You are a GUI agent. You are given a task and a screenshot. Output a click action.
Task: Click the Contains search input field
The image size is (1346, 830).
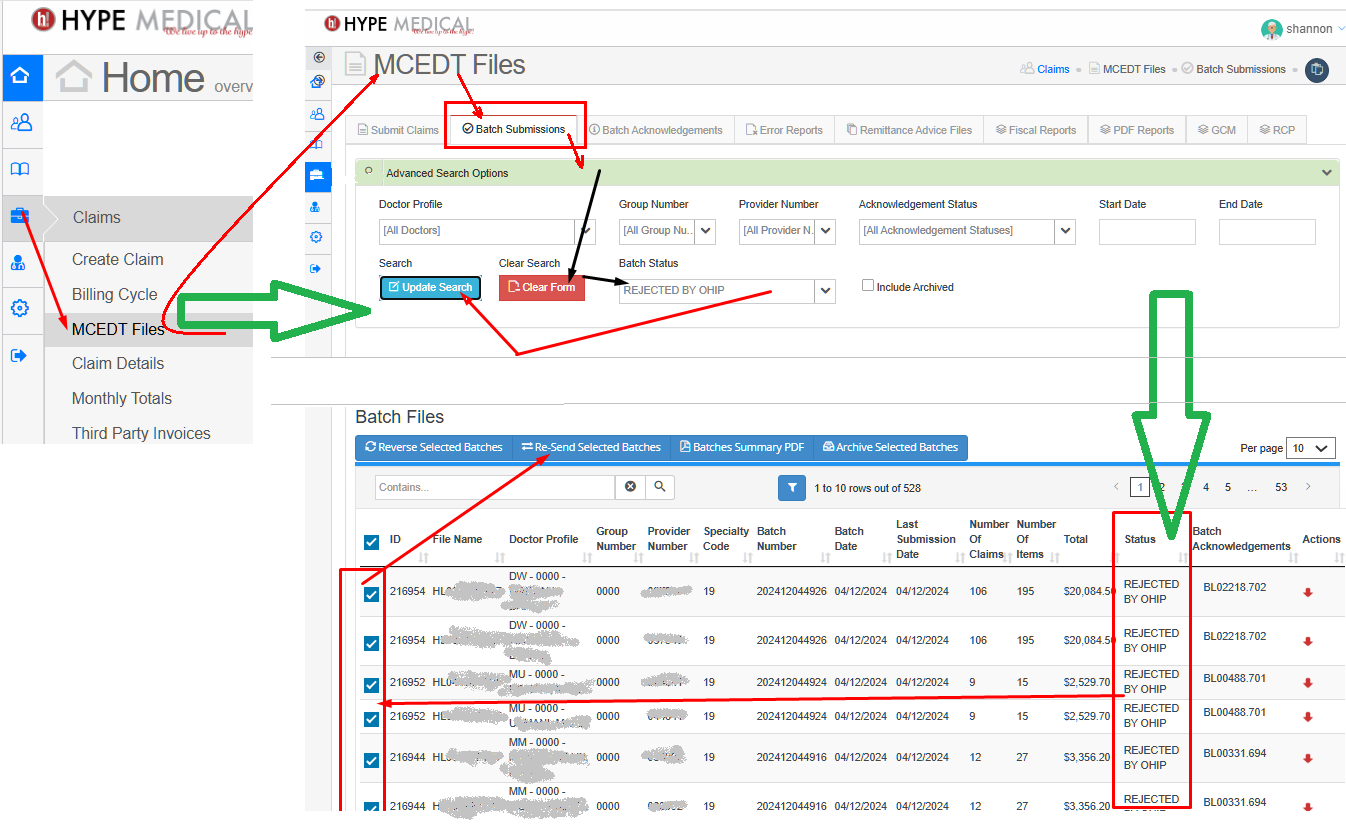point(495,487)
